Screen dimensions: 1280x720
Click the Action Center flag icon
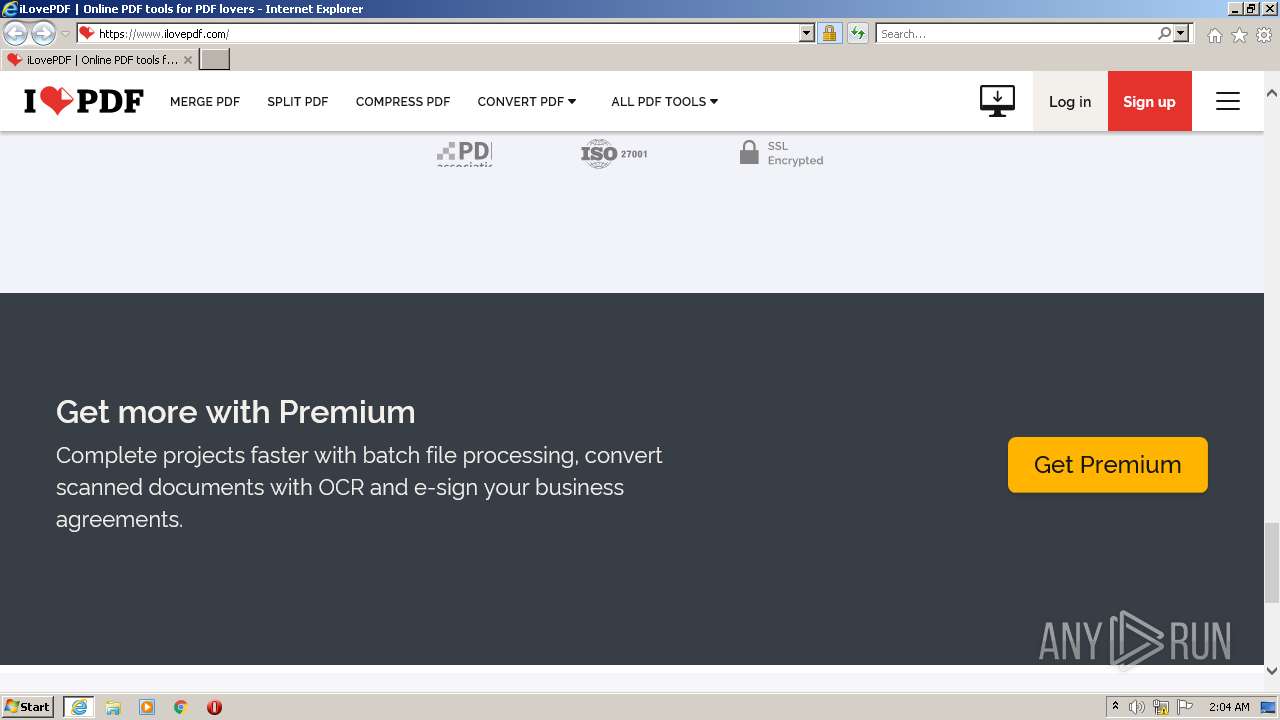1185,707
